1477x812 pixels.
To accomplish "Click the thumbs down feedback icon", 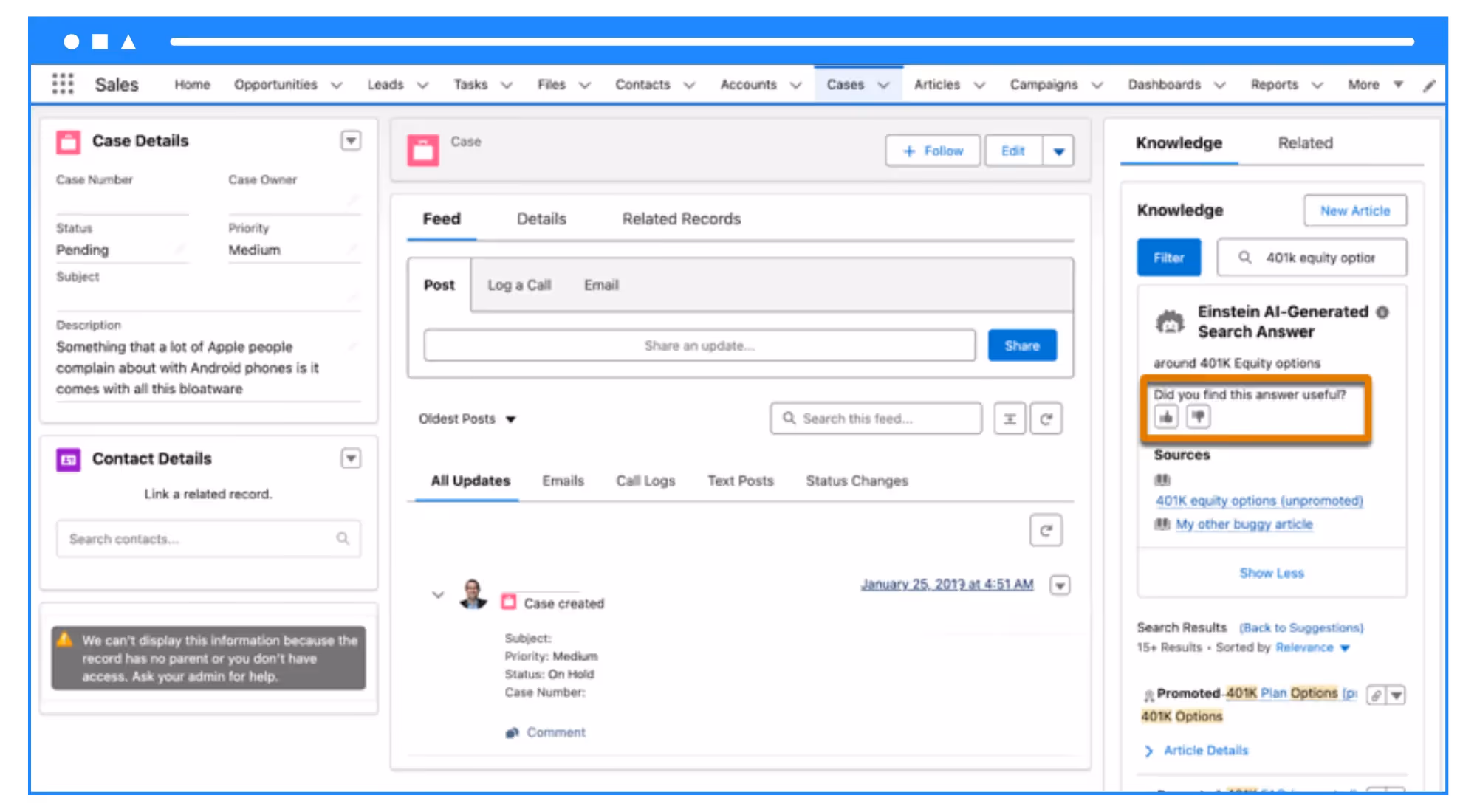I will pos(1198,417).
